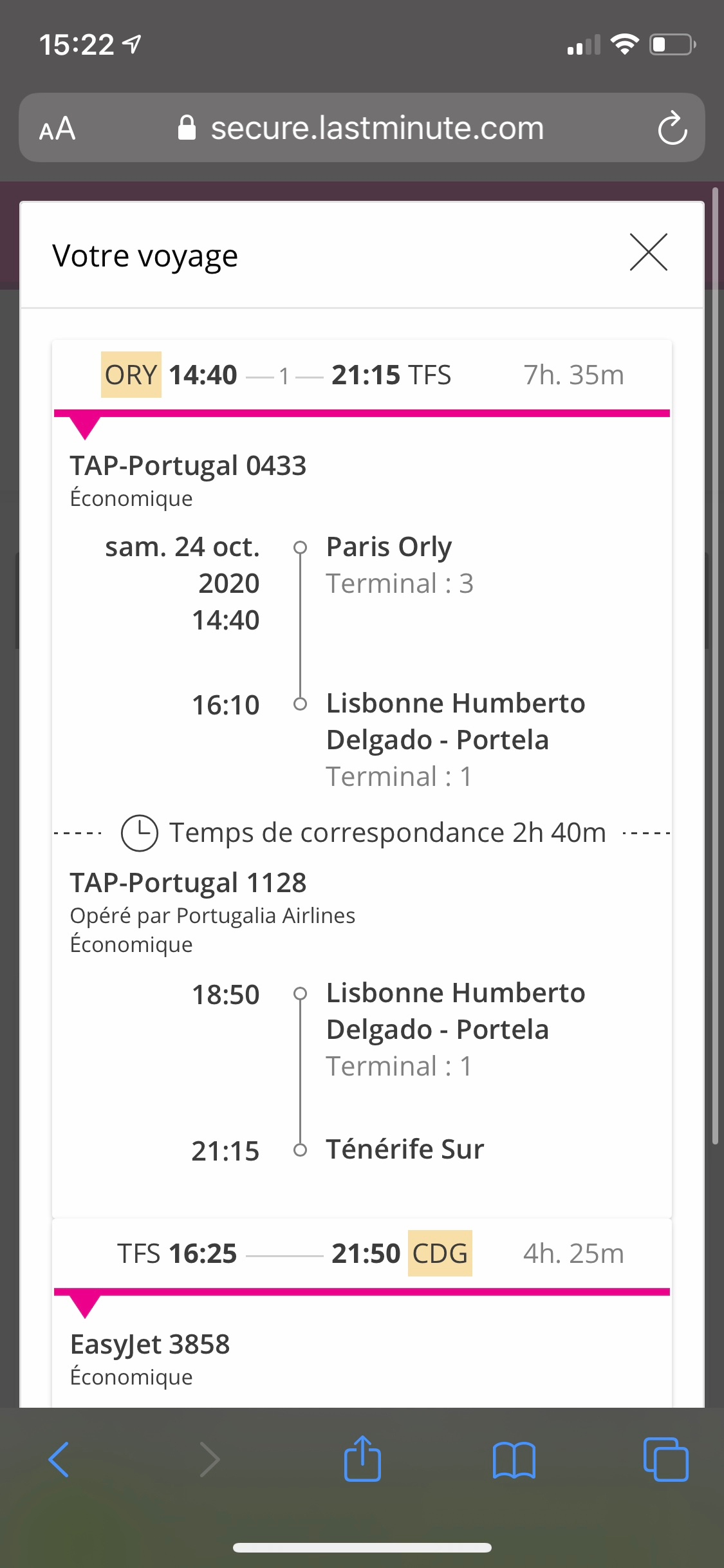Select the TAP-Portugal 1128 flight title
Viewport: 724px width, 1568px height.
click(x=188, y=882)
